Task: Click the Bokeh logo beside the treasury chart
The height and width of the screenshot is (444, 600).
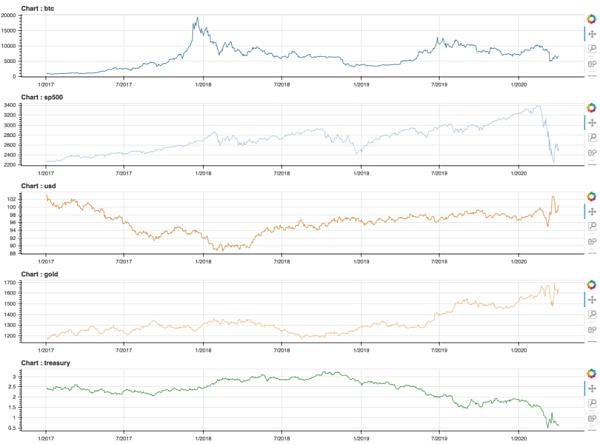Action: coord(591,373)
